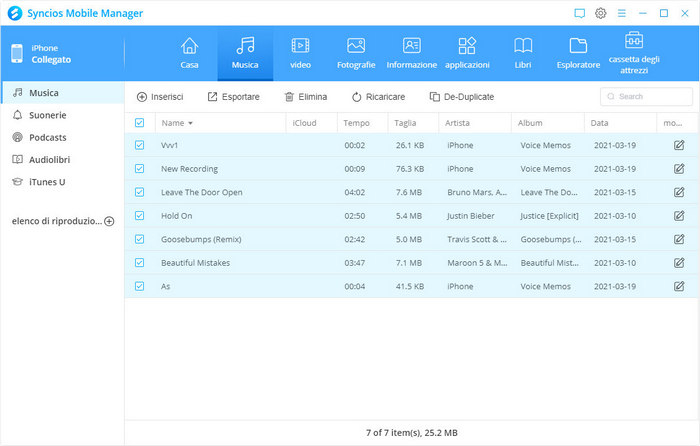Screen dimensions: 700x446
Task: Click Justice [Explicit] album cell
Action: (549, 216)
